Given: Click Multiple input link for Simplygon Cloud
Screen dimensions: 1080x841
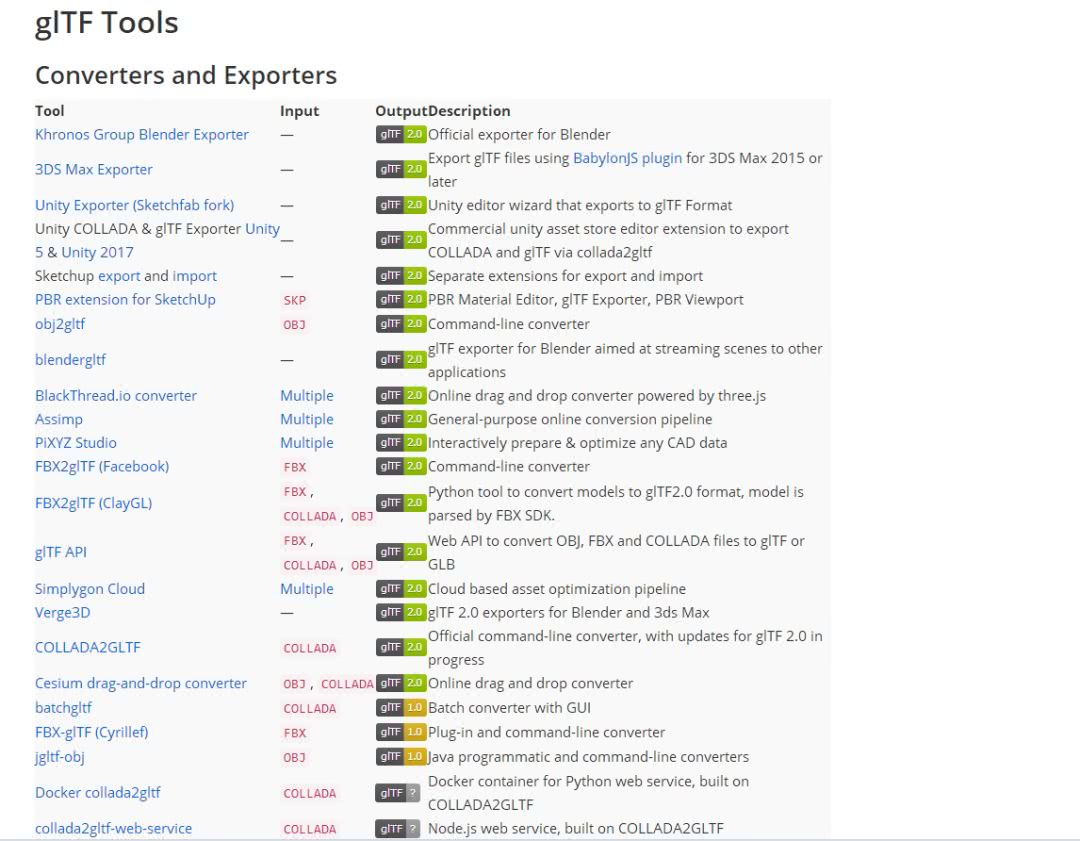Looking at the screenshot, I should 307,589.
